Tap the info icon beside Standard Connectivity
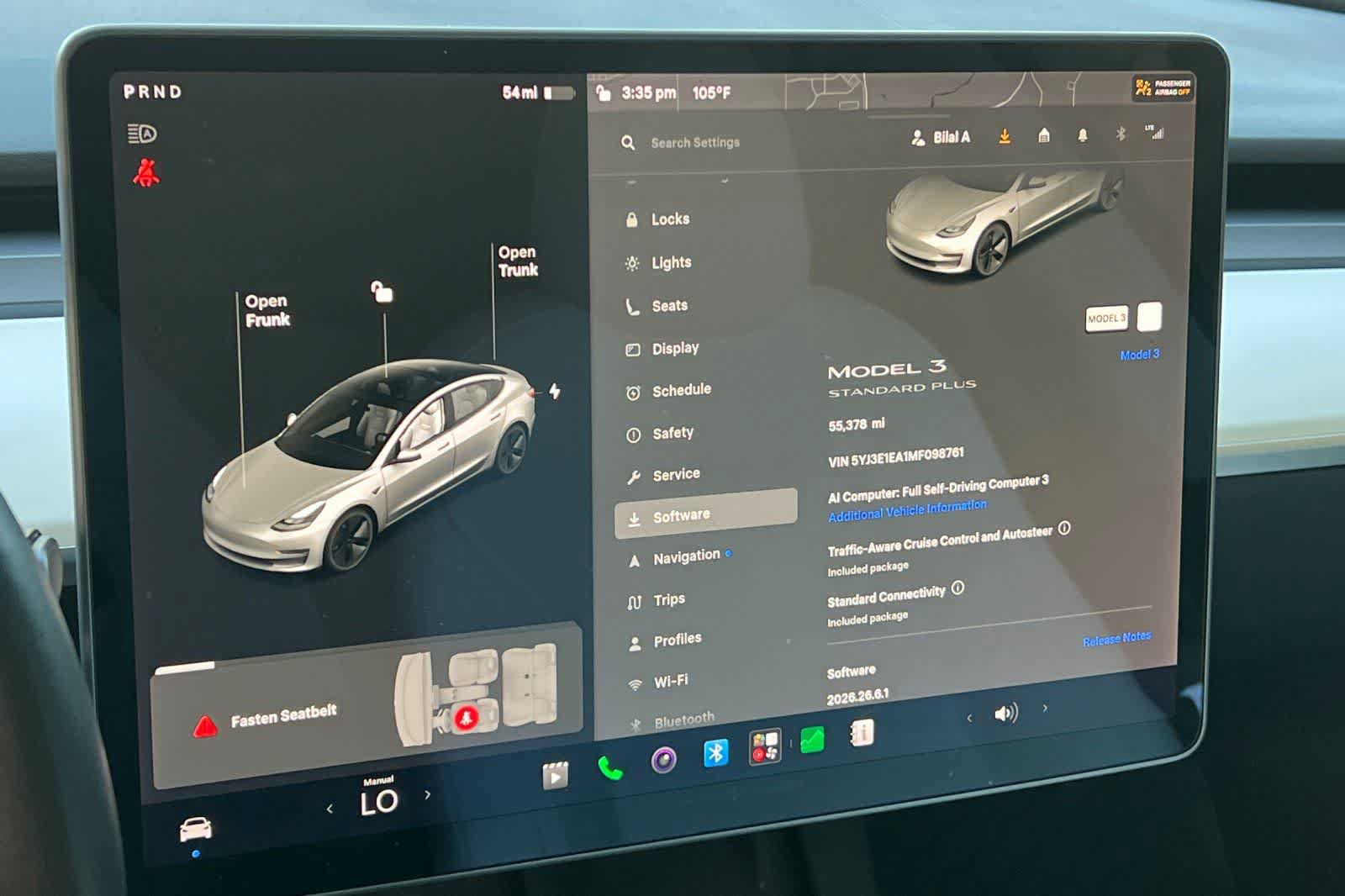 [x=957, y=588]
